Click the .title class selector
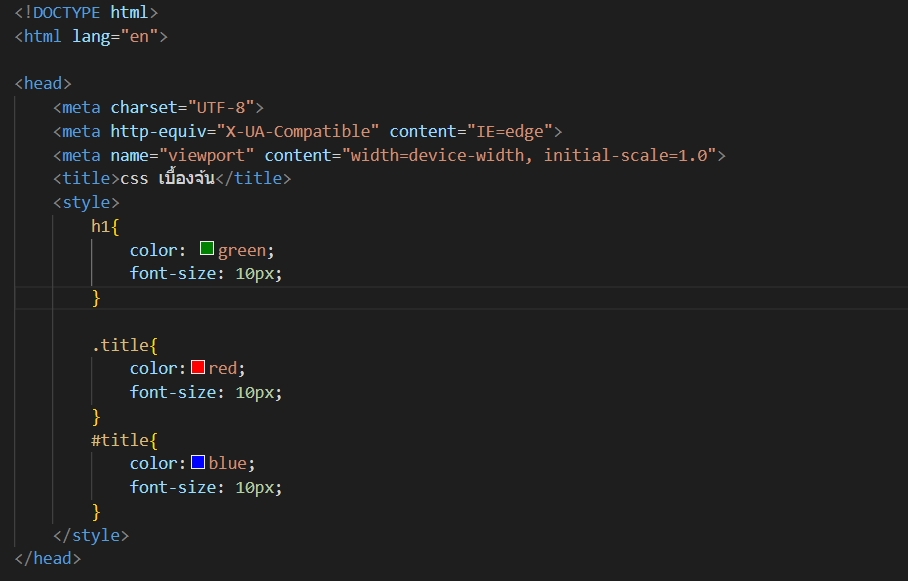Image resolution: width=908 pixels, height=581 pixels. pyautogui.click(x=120, y=345)
